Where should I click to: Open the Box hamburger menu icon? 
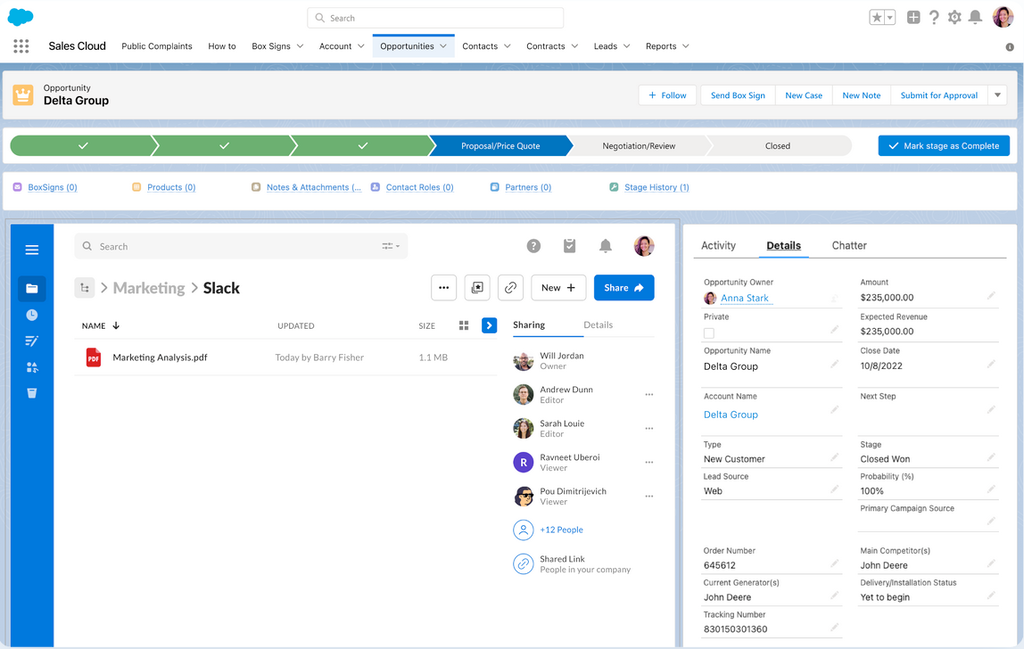point(32,250)
